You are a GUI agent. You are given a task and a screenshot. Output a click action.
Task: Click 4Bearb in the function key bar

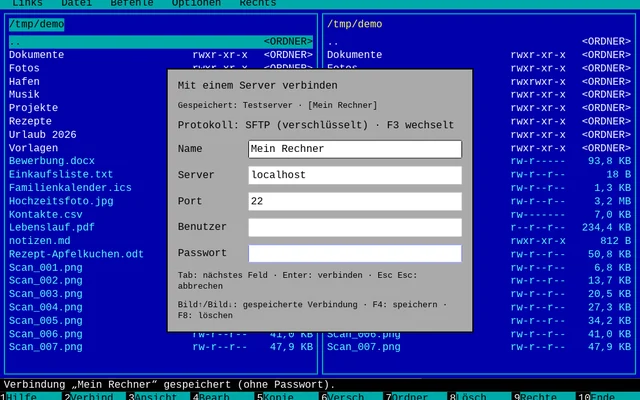pos(210,396)
